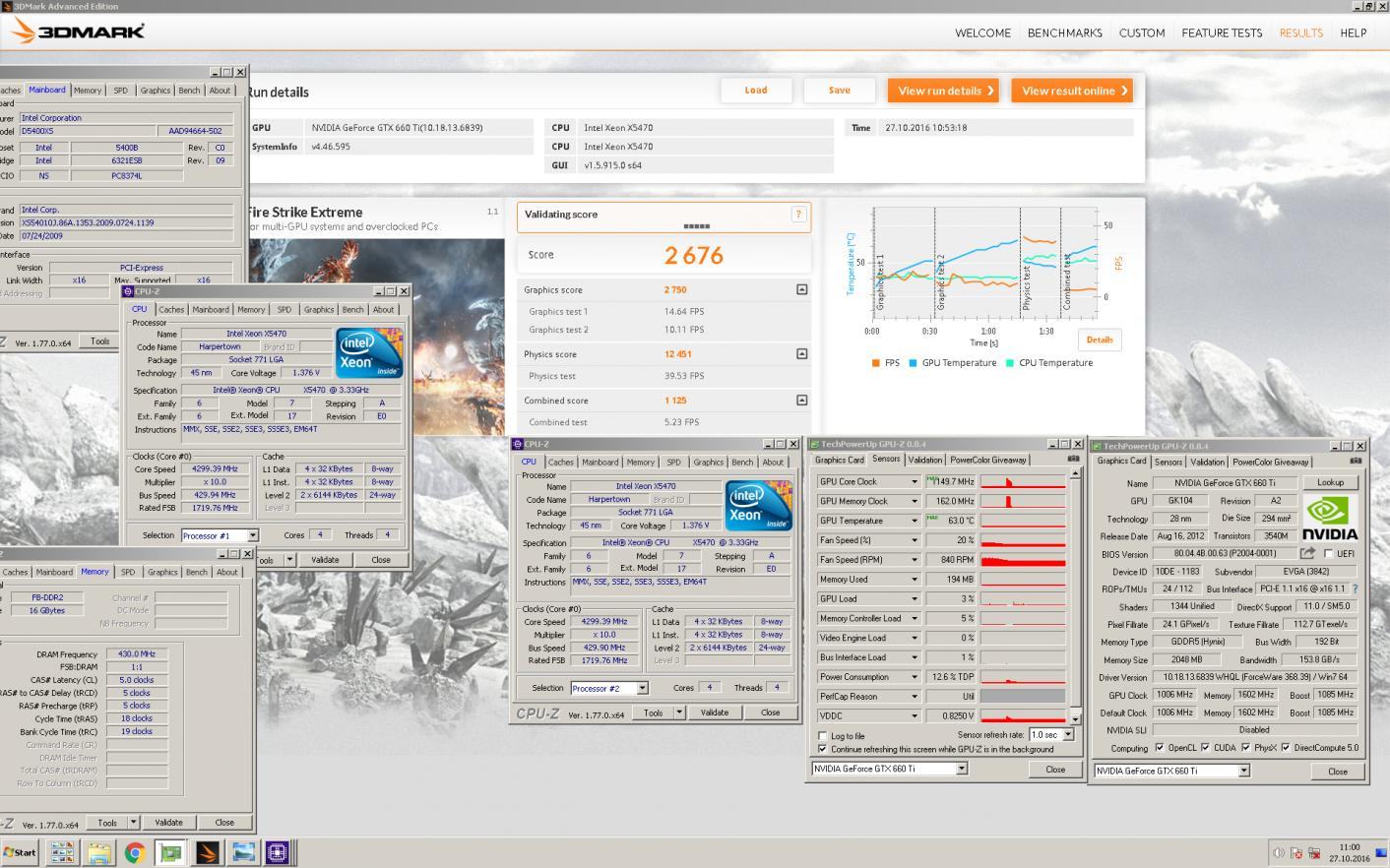Open the WELCOME tab in 3DMark
This screenshot has height=868, width=1390.
pyautogui.click(x=982, y=32)
